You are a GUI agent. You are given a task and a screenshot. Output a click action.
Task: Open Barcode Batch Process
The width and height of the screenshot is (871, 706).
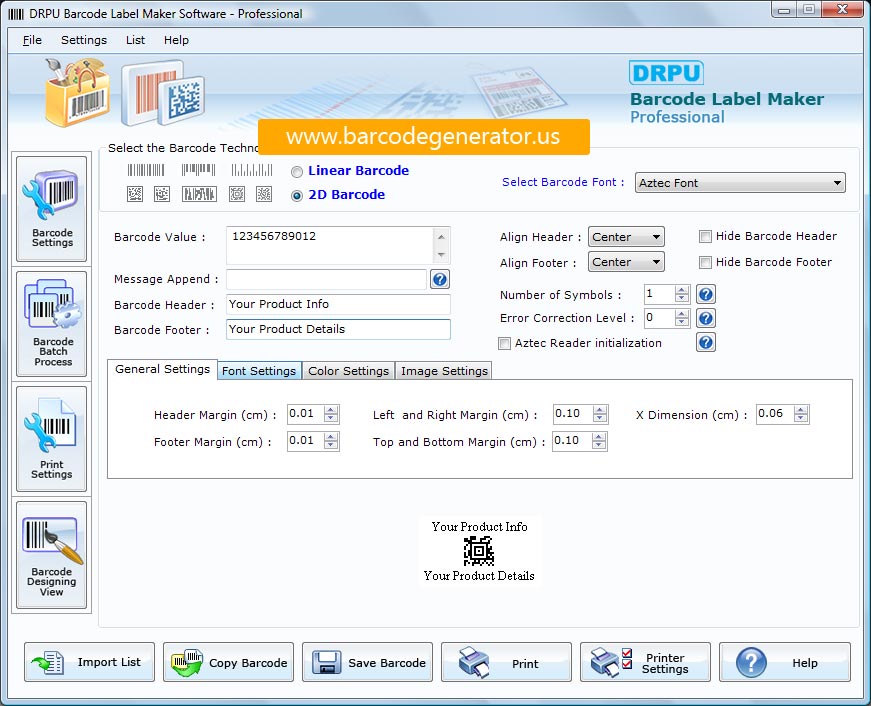52,324
